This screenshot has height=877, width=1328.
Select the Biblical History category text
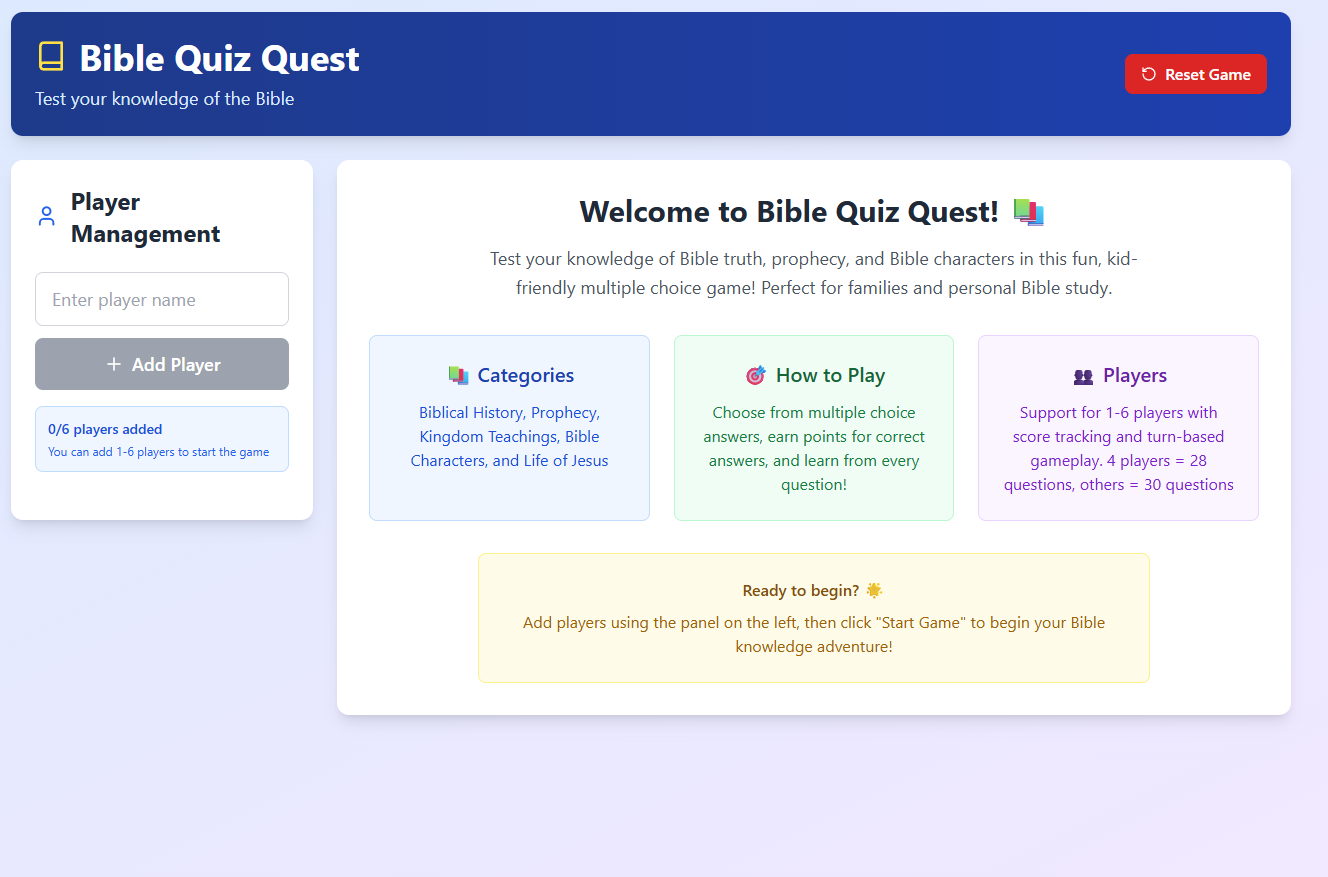pyautogui.click(x=471, y=412)
